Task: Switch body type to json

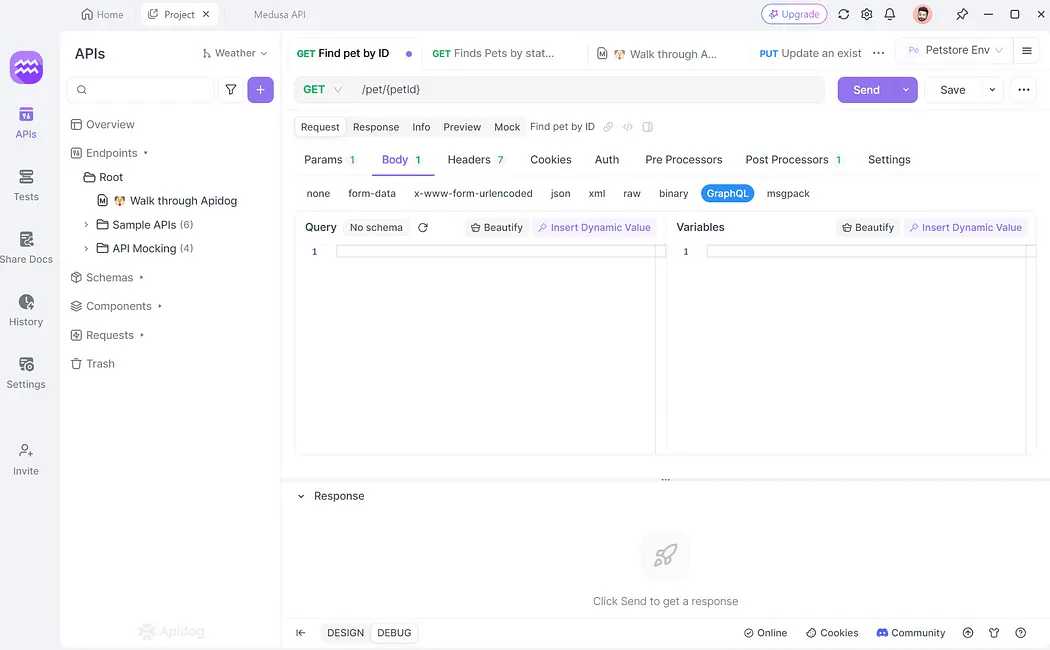Action: click(x=560, y=193)
